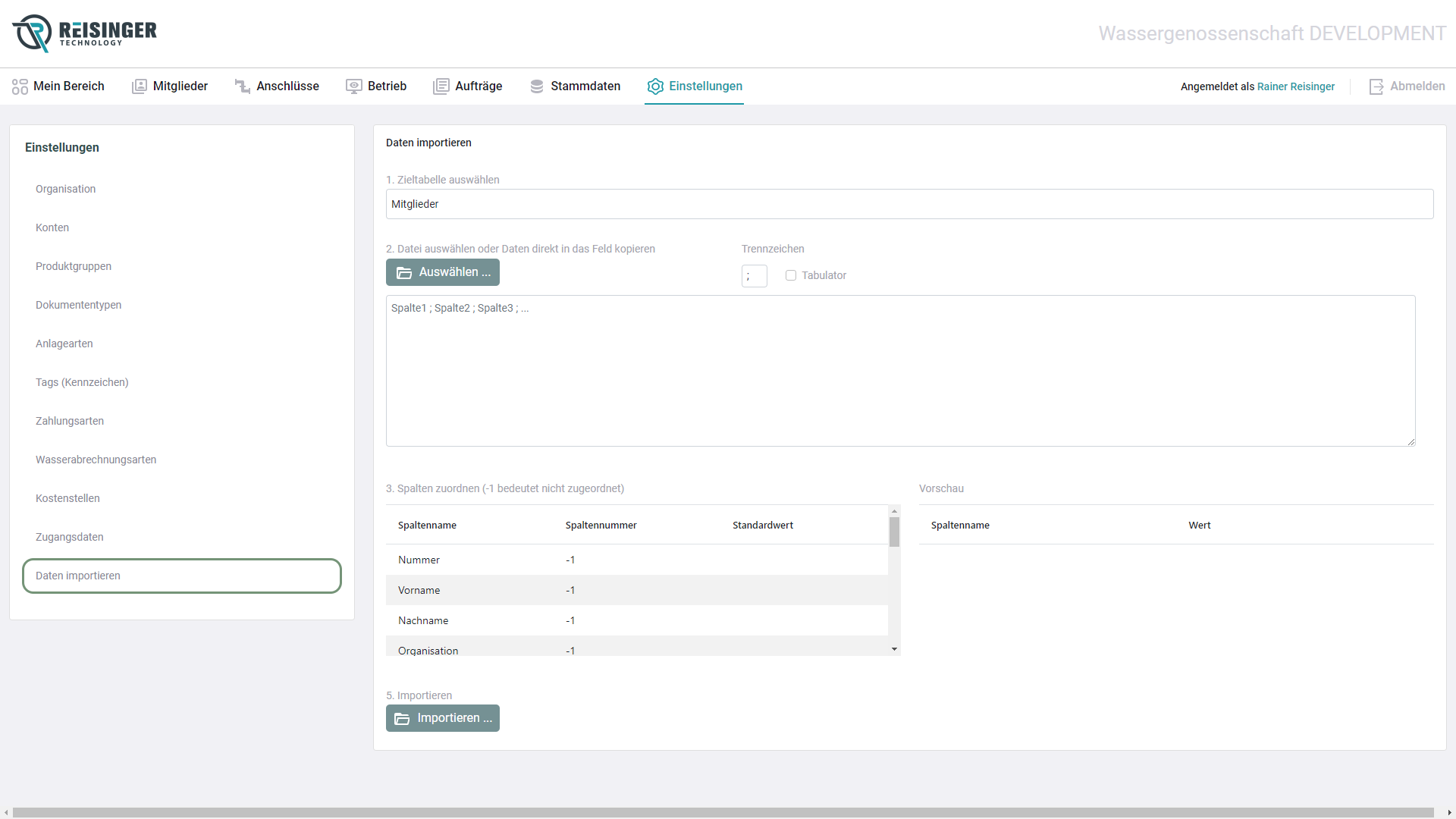Click the Nummer row in column table
The image size is (1456, 819).
[x=637, y=560]
